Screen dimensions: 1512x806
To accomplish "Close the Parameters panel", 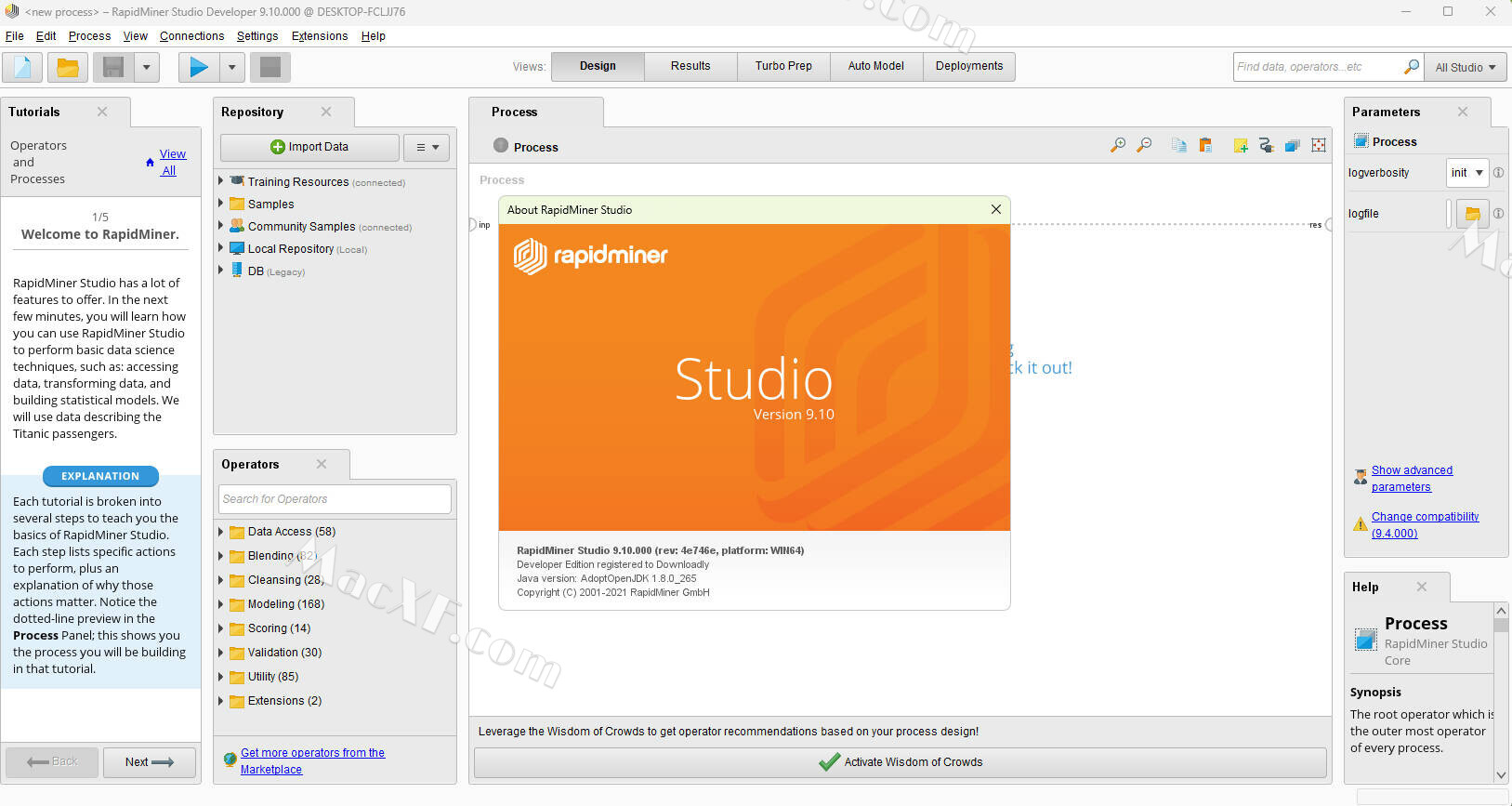I will pyautogui.click(x=1463, y=112).
